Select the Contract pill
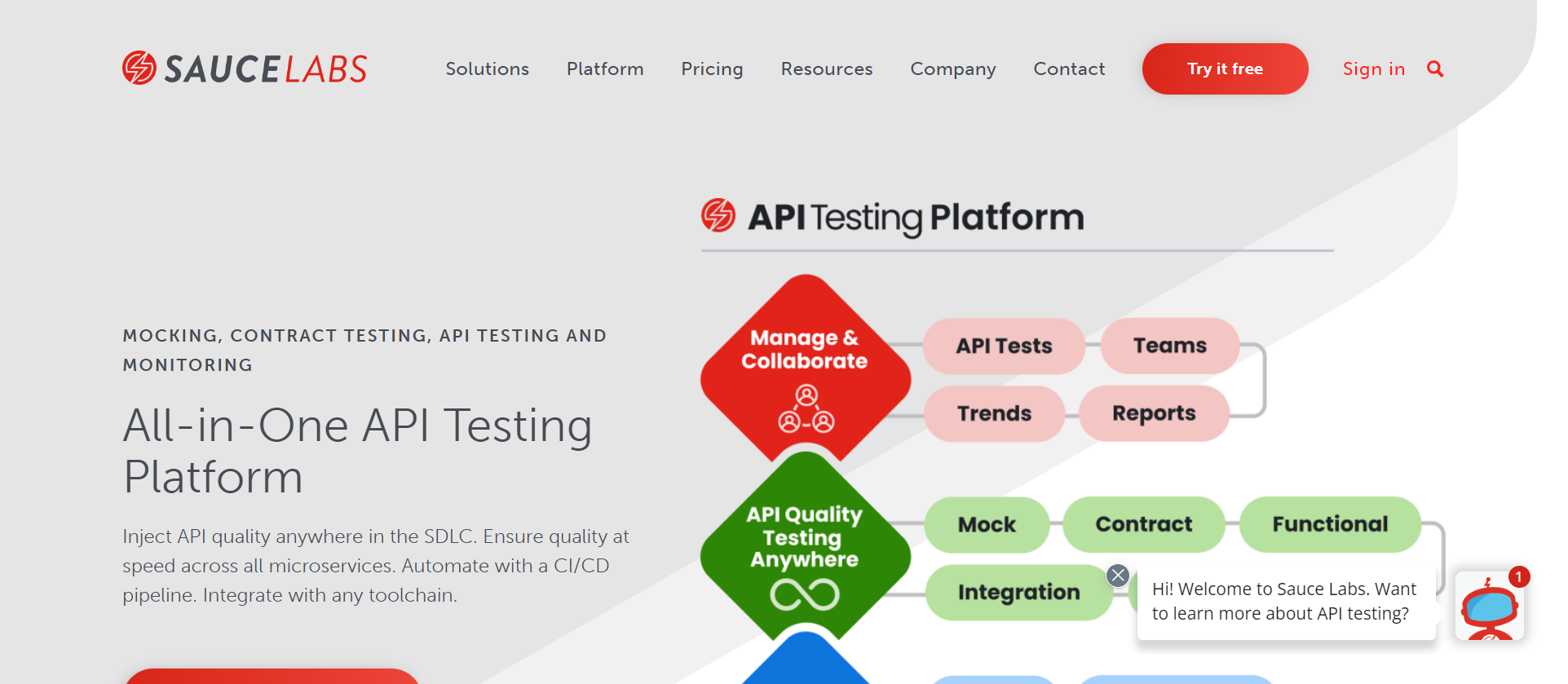The image size is (1568, 684). tap(1144, 524)
